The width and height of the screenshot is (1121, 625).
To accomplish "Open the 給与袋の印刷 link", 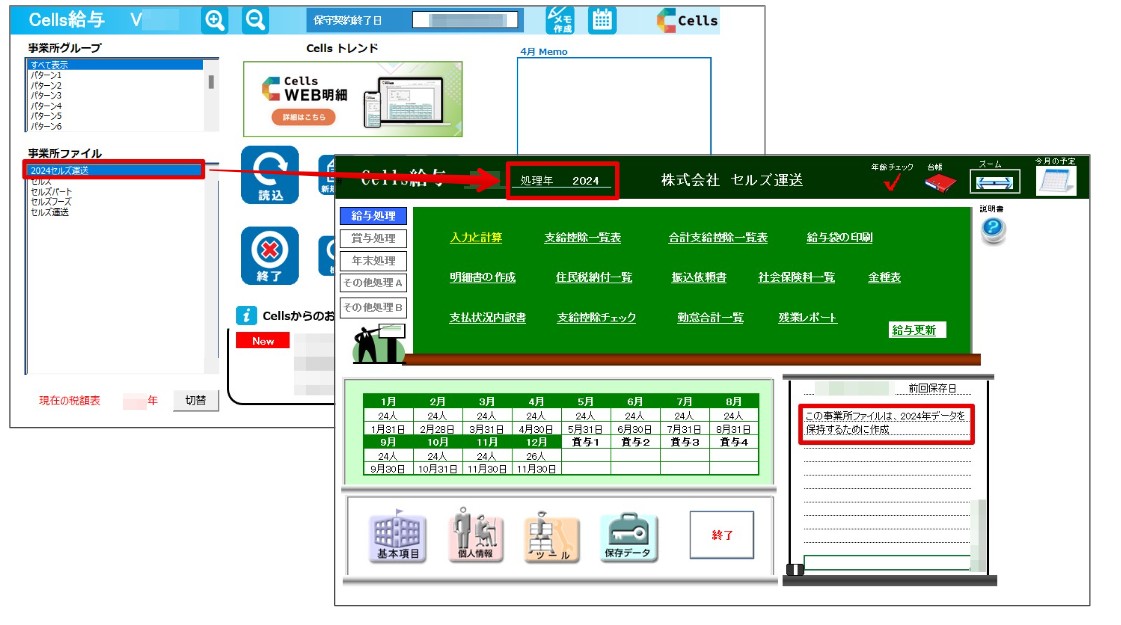I will 839,237.
